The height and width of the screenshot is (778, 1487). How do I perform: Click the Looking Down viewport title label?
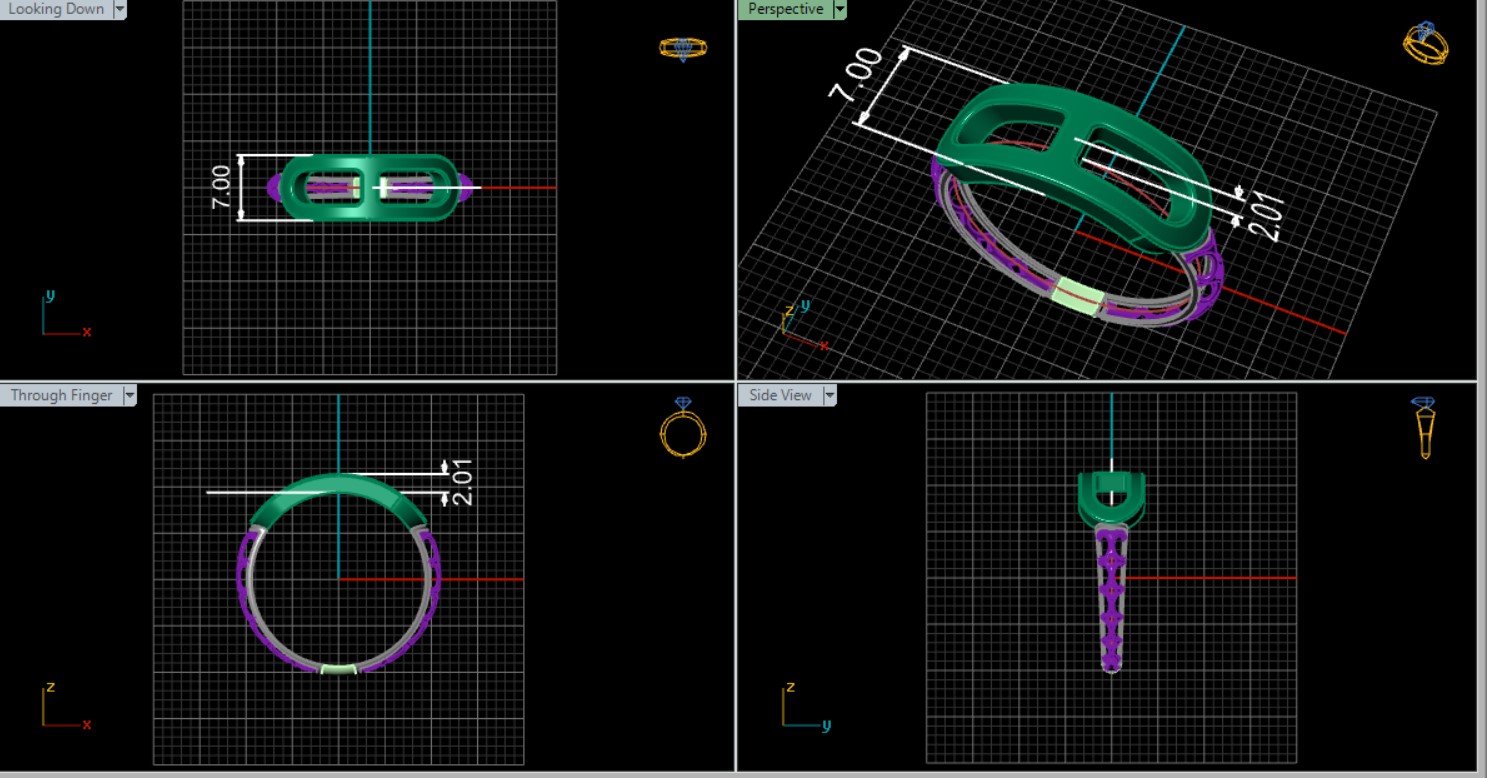point(56,9)
